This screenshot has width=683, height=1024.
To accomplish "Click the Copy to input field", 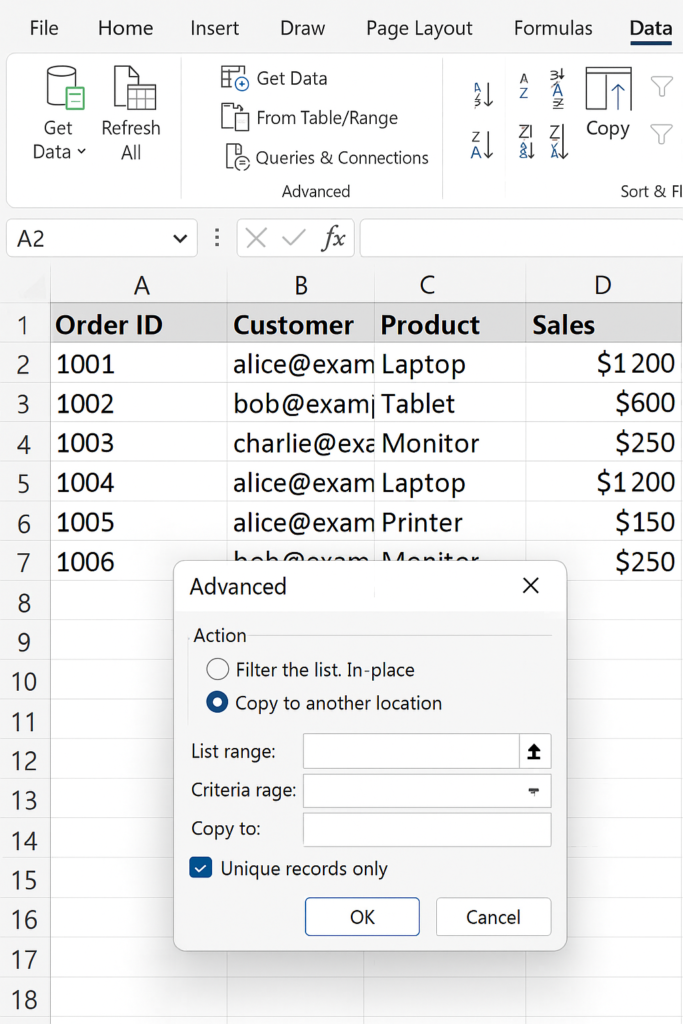I will pyautogui.click(x=426, y=829).
